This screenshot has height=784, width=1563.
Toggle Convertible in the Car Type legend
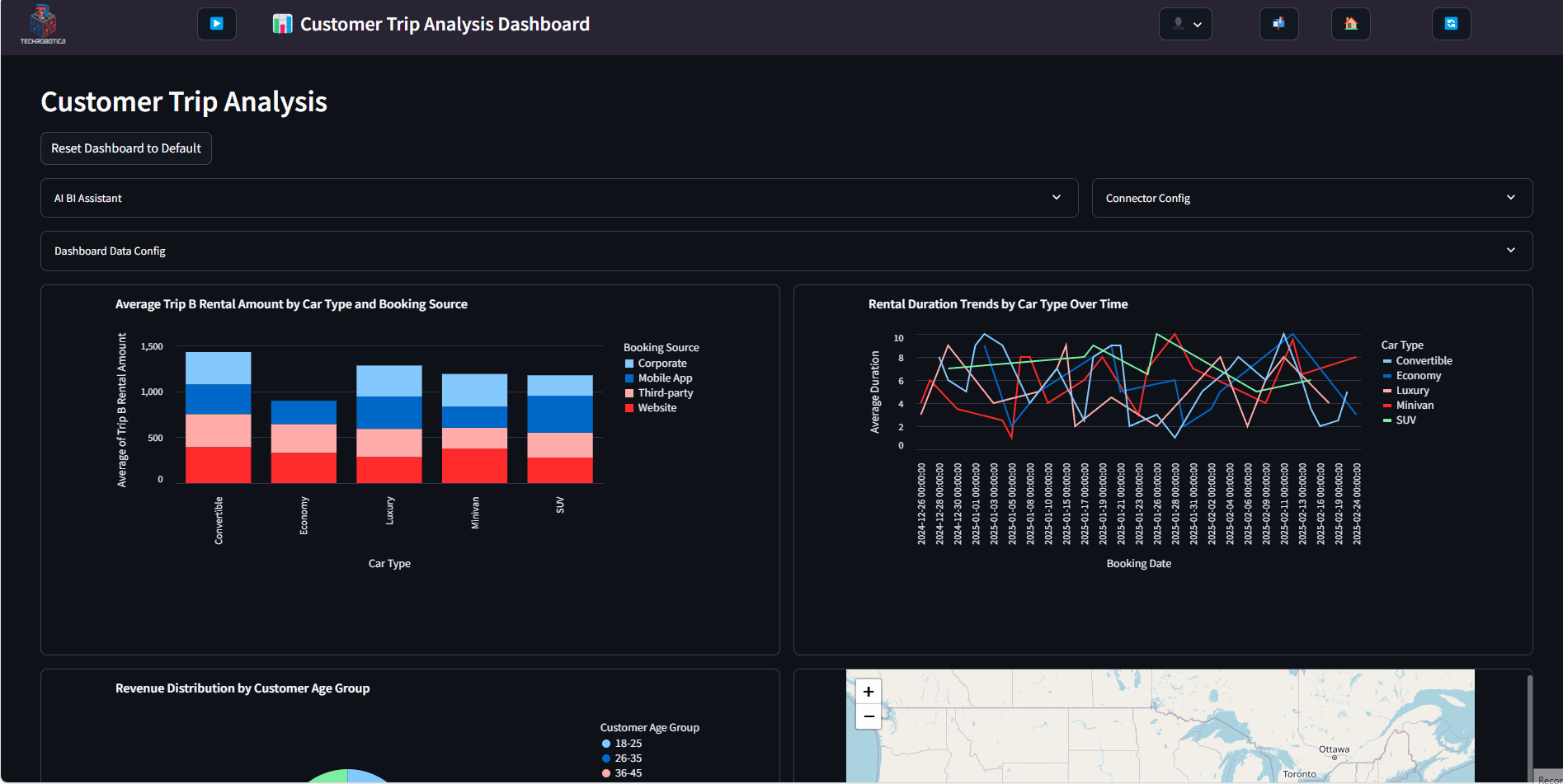tap(1417, 361)
